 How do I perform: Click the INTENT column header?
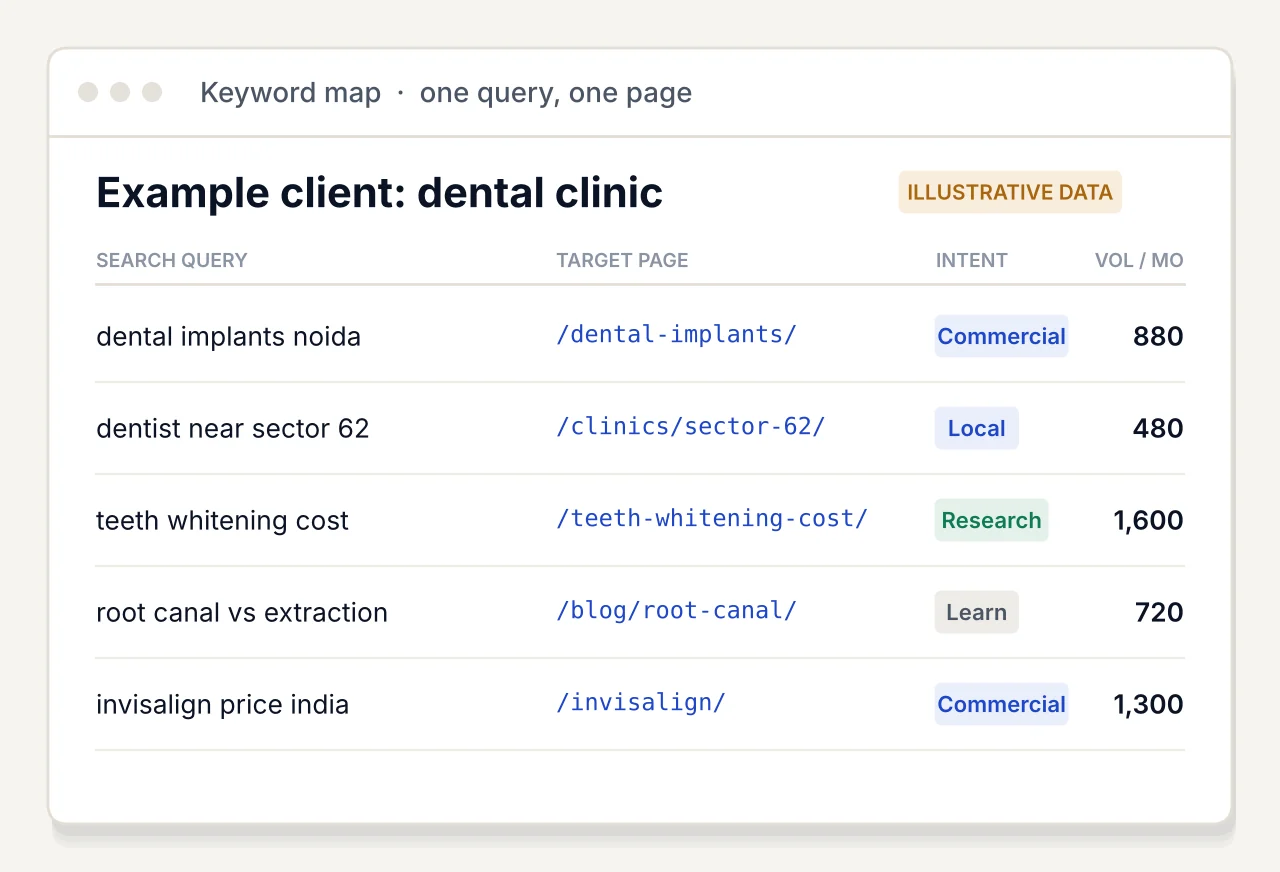click(971, 260)
